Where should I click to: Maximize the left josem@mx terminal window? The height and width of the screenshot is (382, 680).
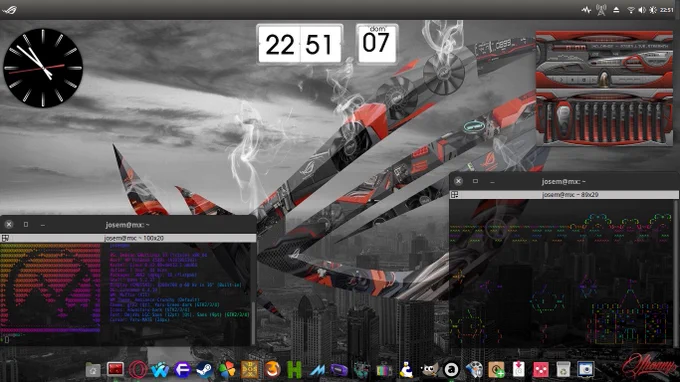[x=26, y=225]
